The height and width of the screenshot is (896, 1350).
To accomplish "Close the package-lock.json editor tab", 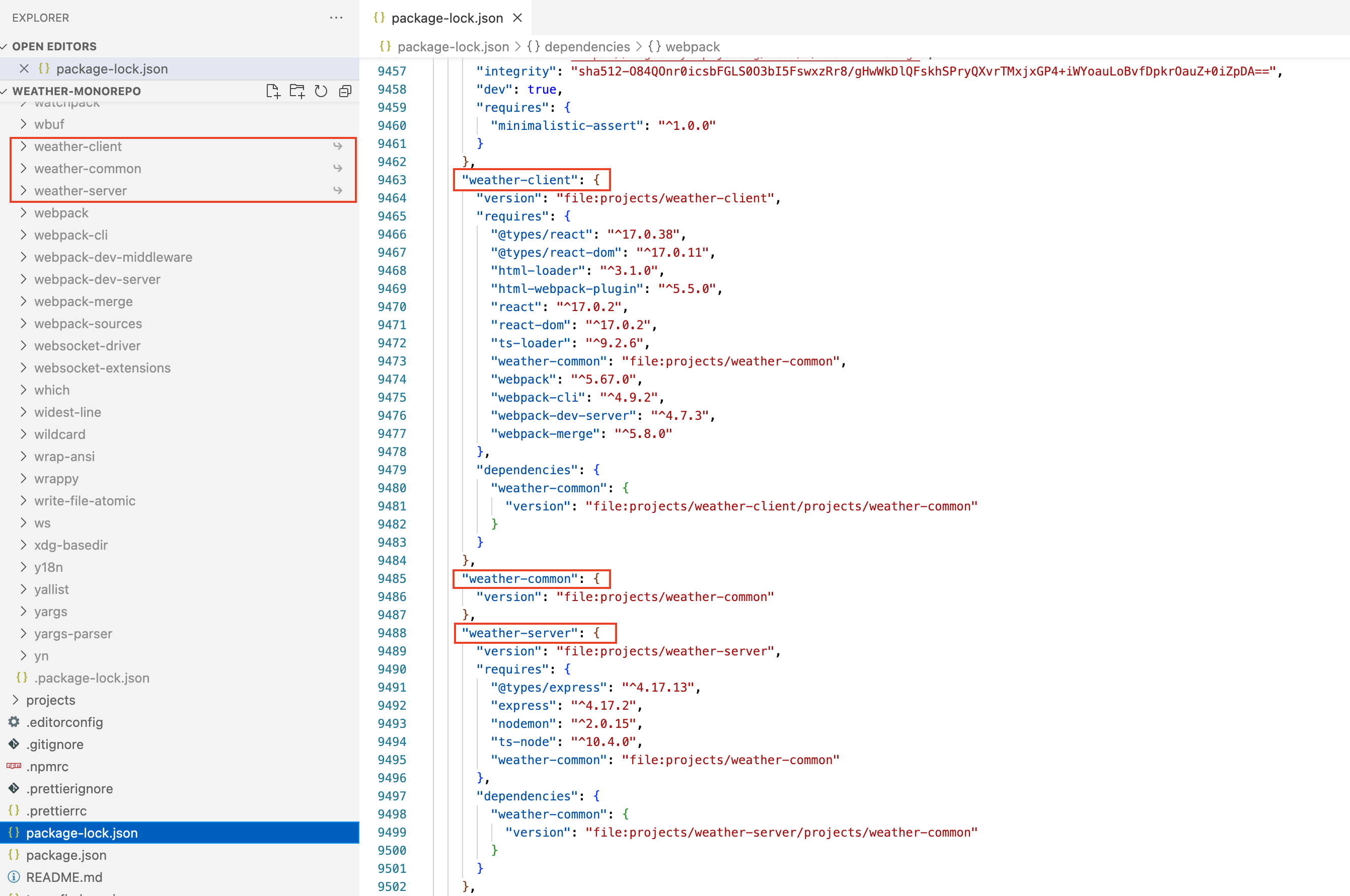I will point(517,18).
